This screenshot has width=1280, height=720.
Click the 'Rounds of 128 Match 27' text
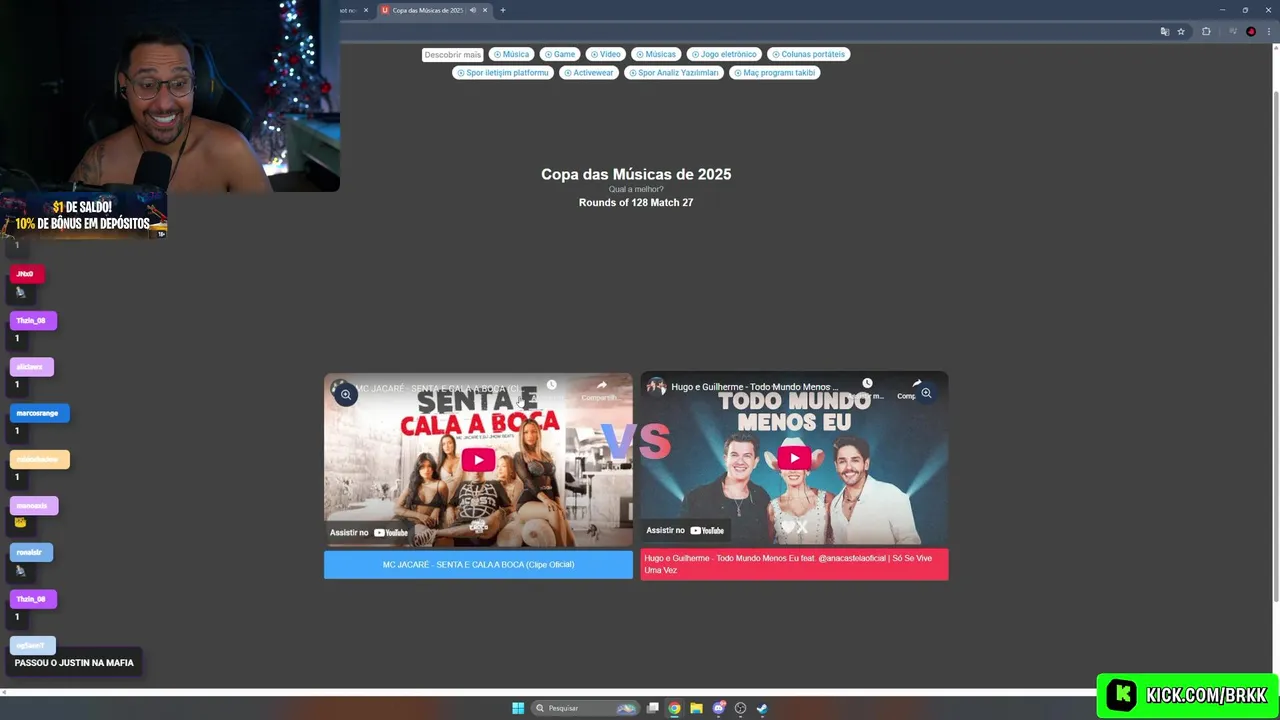tap(636, 202)
